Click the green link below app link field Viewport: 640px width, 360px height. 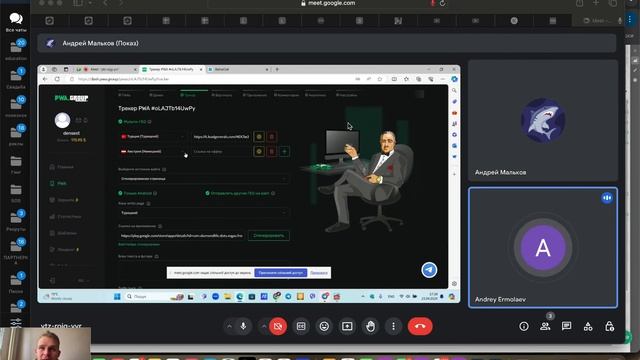tap(139, 244)
